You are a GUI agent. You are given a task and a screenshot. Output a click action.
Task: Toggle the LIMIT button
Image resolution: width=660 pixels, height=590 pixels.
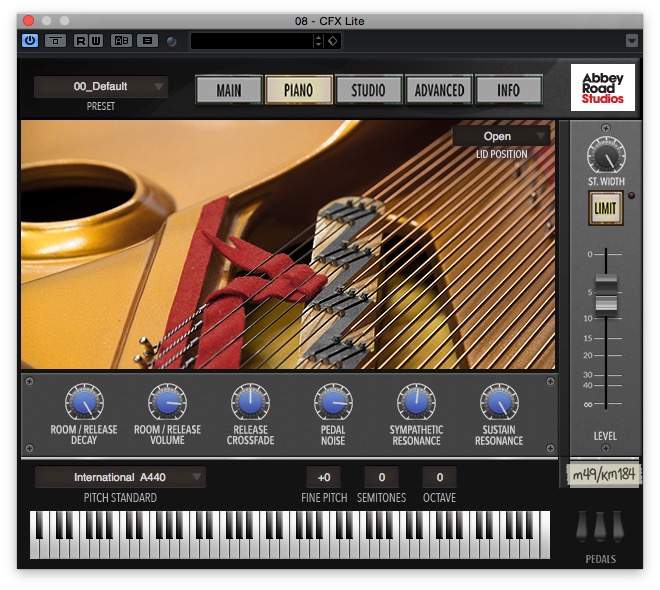click(x=605, y=208)
